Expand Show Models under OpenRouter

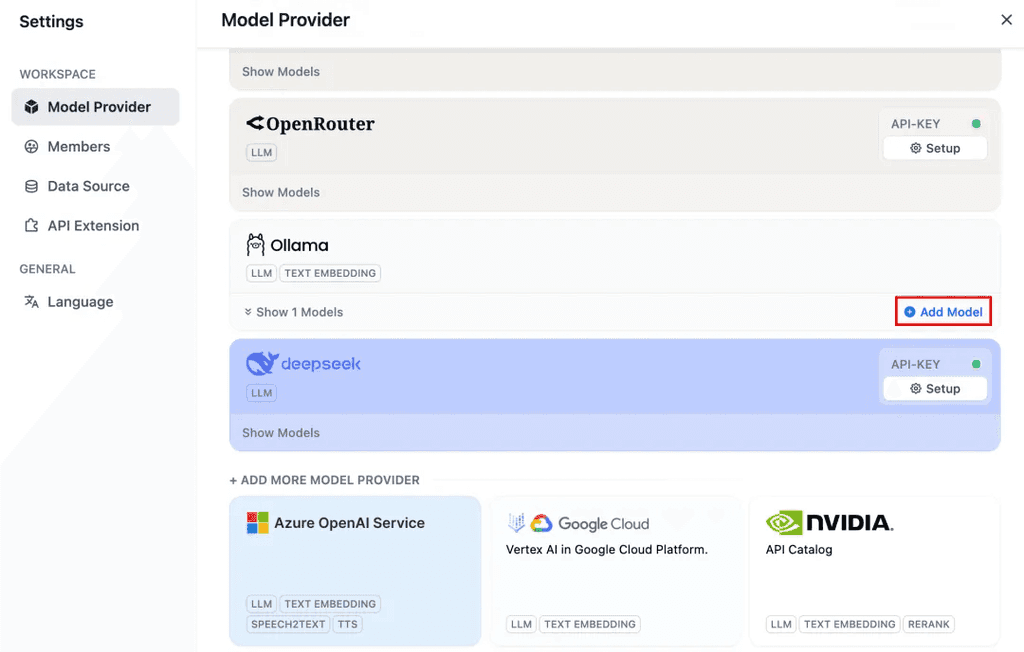coord(278,192)
